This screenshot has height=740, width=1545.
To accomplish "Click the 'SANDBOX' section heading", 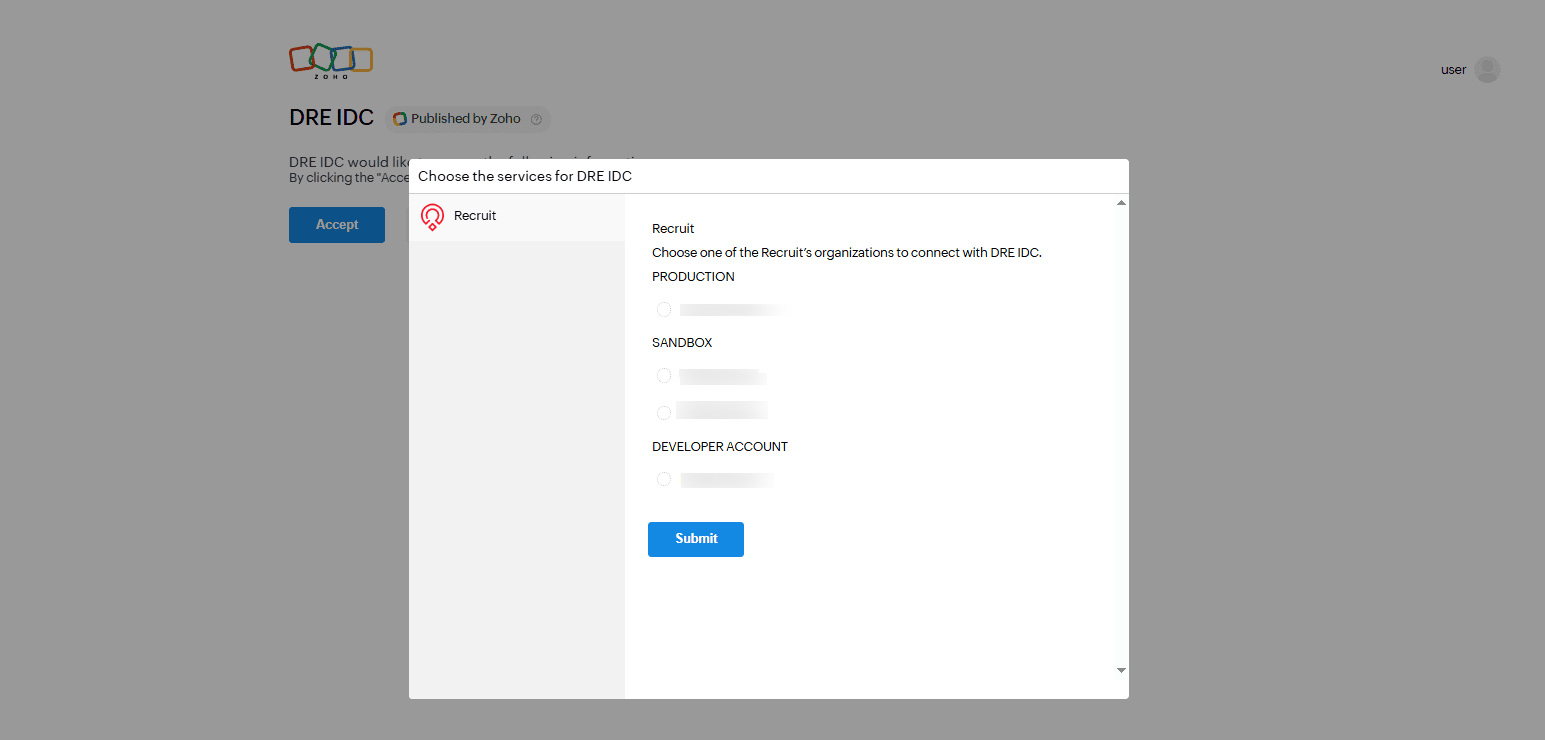I will 682,343.
